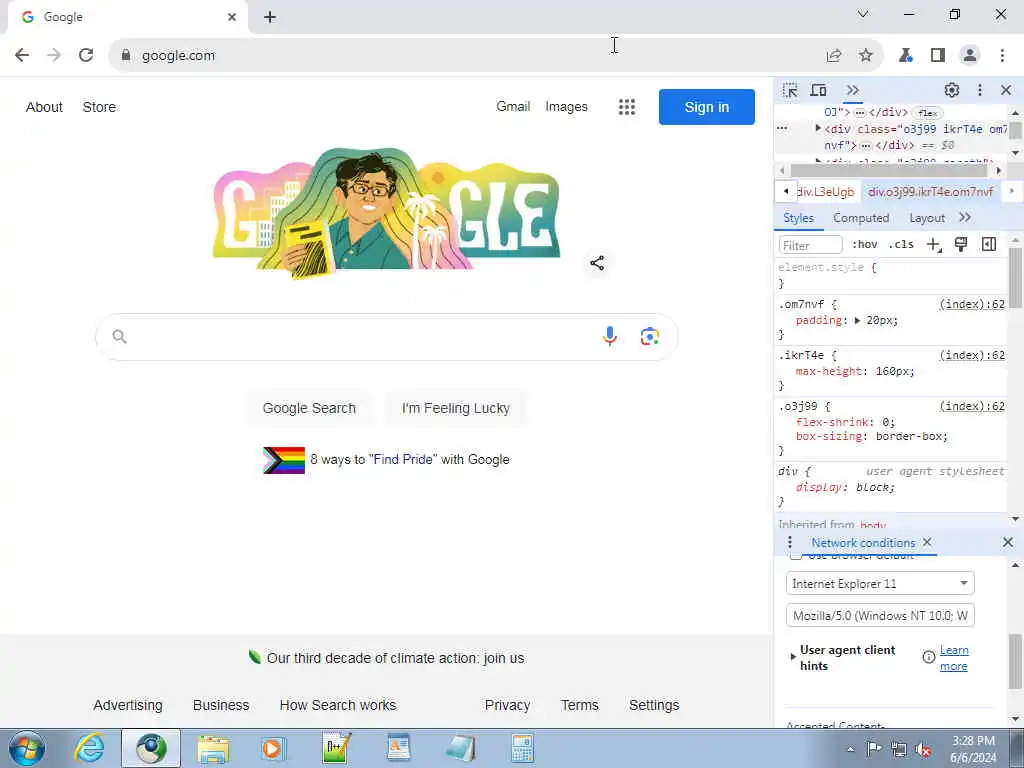Select the Network conditions drawer tab

coord(863,543)
